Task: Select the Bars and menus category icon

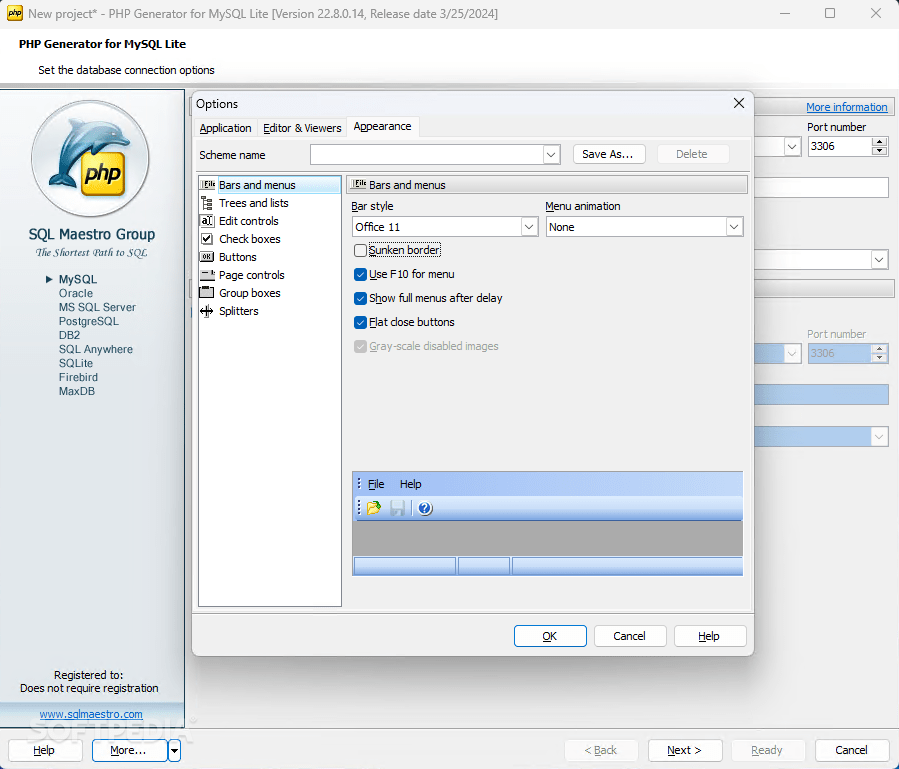Action: pyautogui.click(x=208, y=185)
